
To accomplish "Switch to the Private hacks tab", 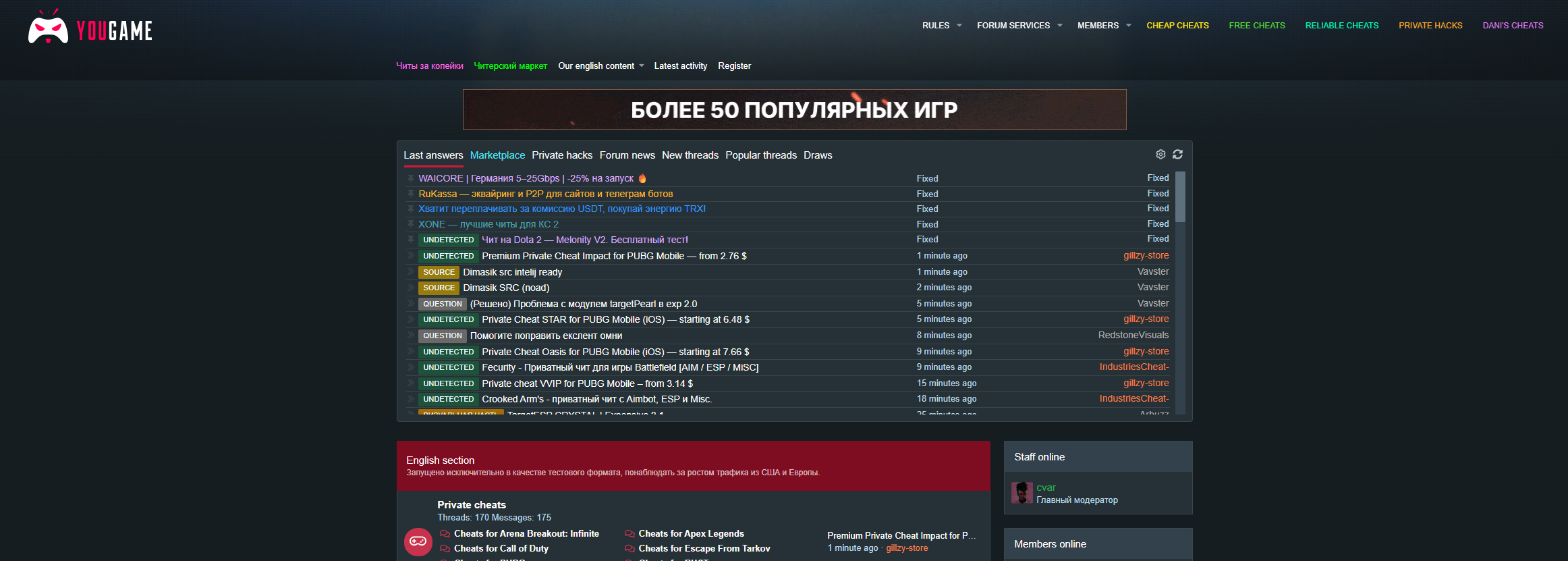I will click(562, 155).
